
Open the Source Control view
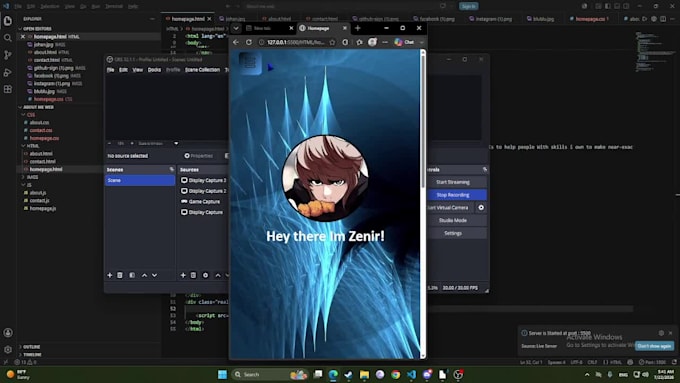7,55
